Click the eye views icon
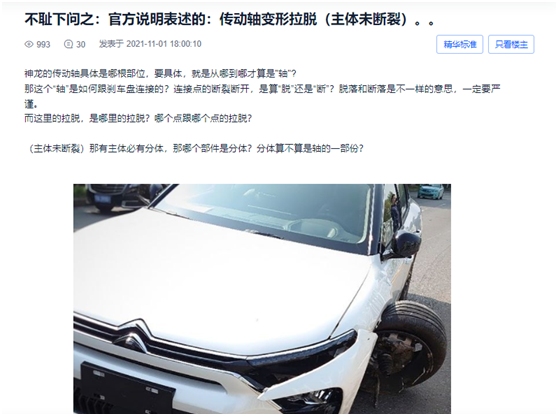 (29, 44)
